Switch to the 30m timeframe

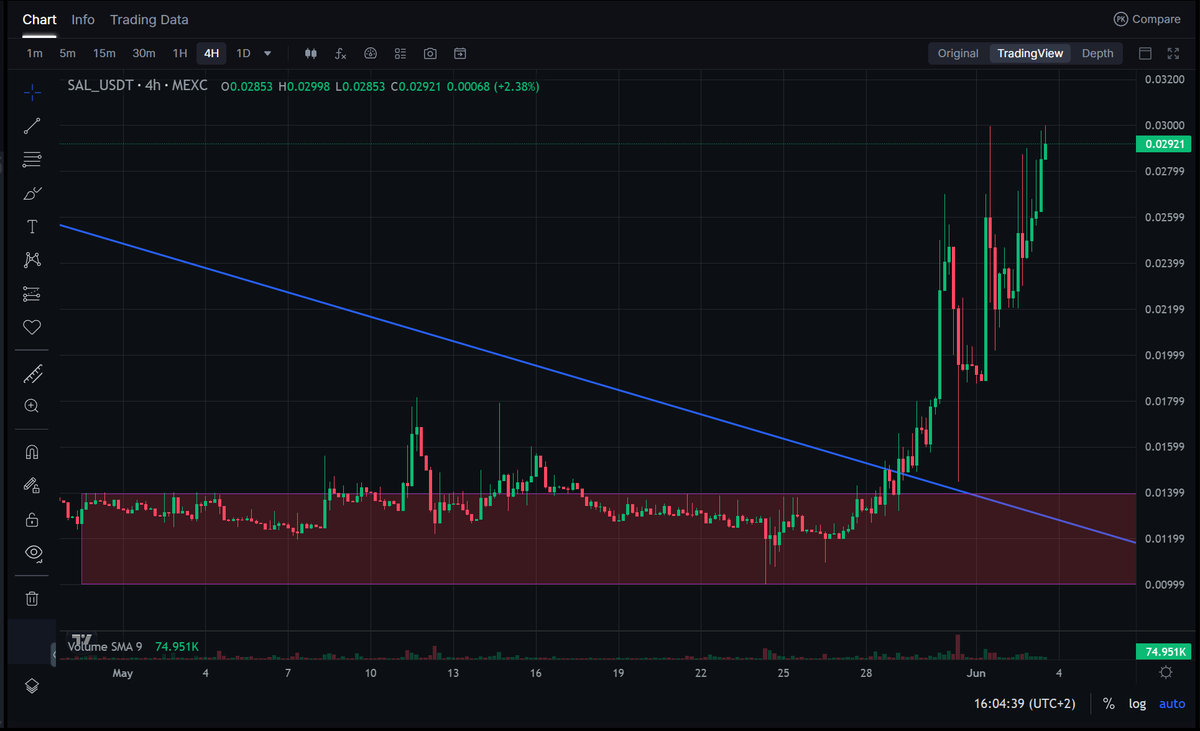(x=144, y=53)
